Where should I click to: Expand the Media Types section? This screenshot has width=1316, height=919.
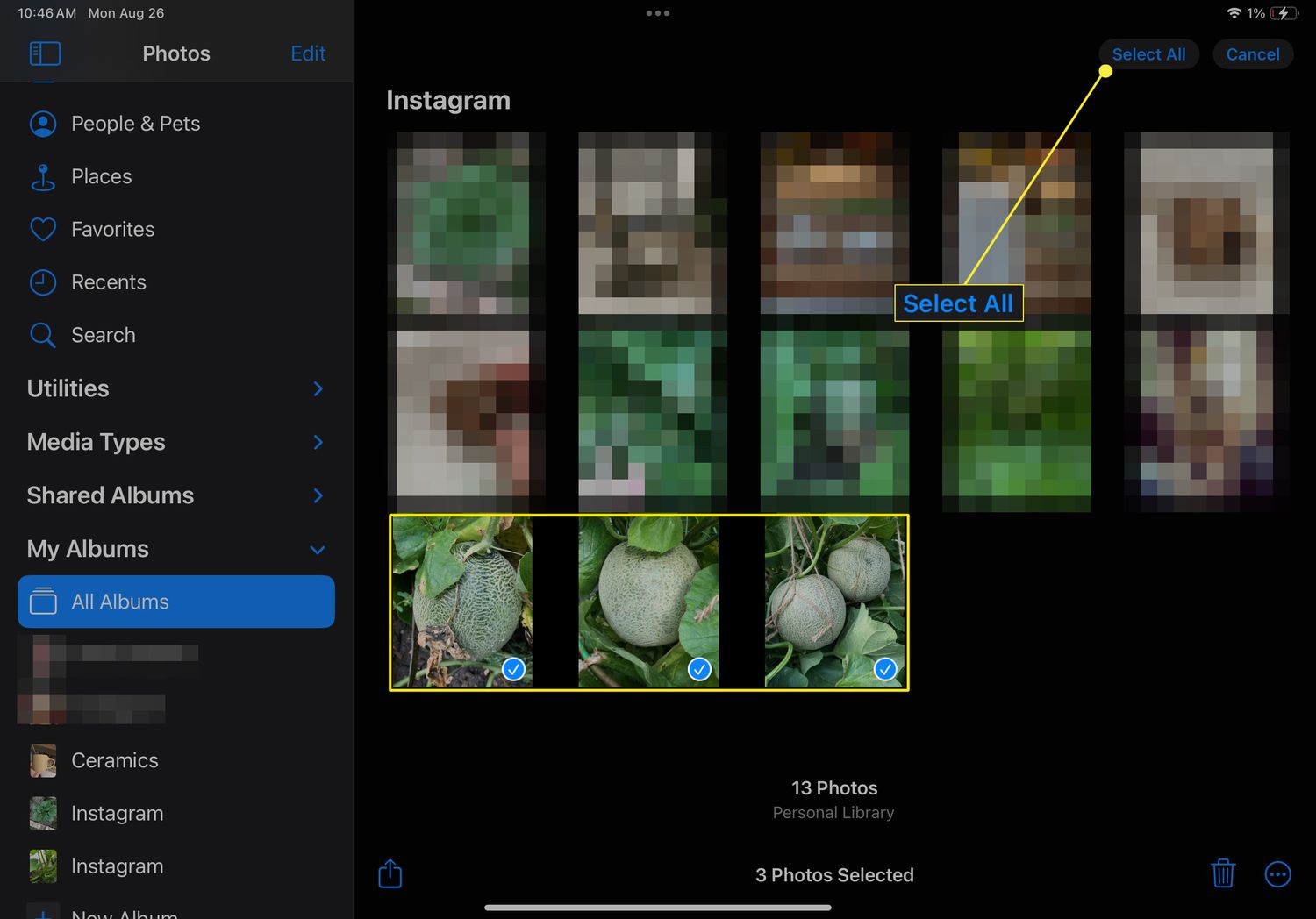318,442
